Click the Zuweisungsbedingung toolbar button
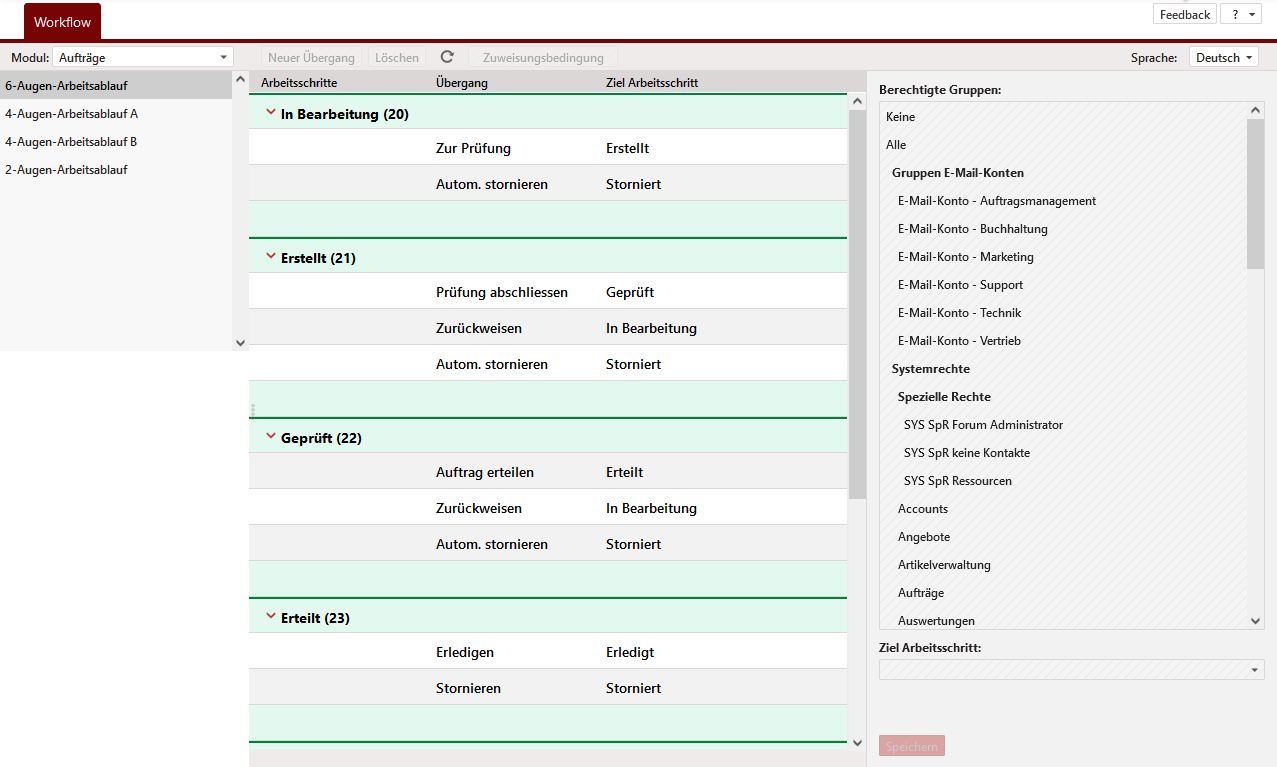 tap(543, 58)
